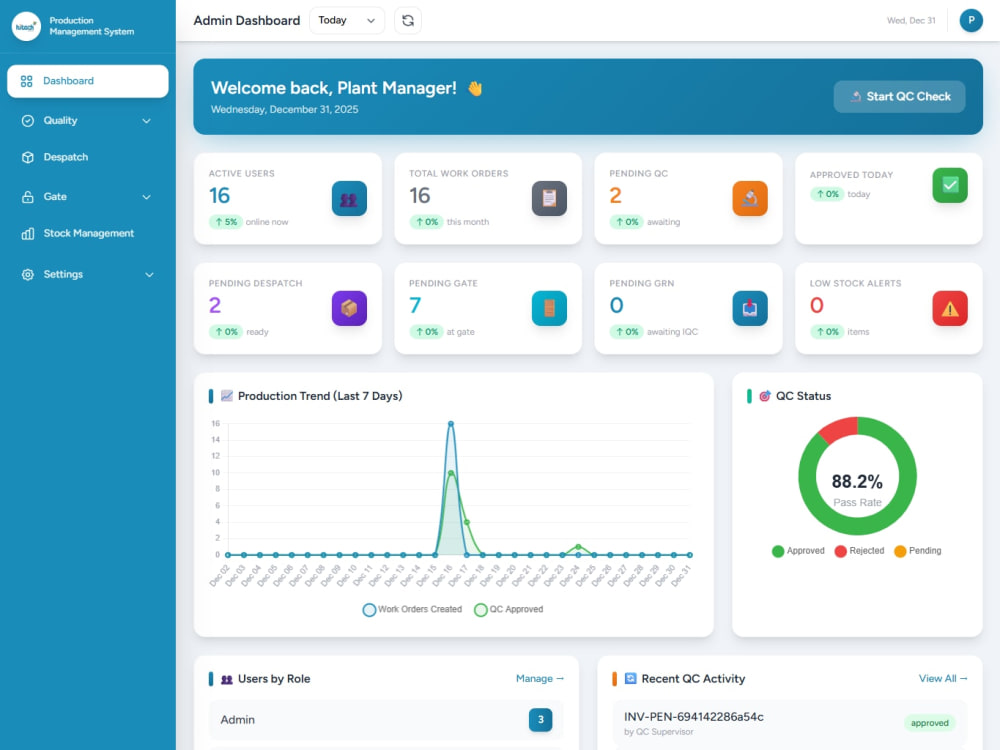Click the Wednesday, December 31, 2025 banner date
Image resolution: width=1000 pixels, height=750 pixels.
pos(284,110)
